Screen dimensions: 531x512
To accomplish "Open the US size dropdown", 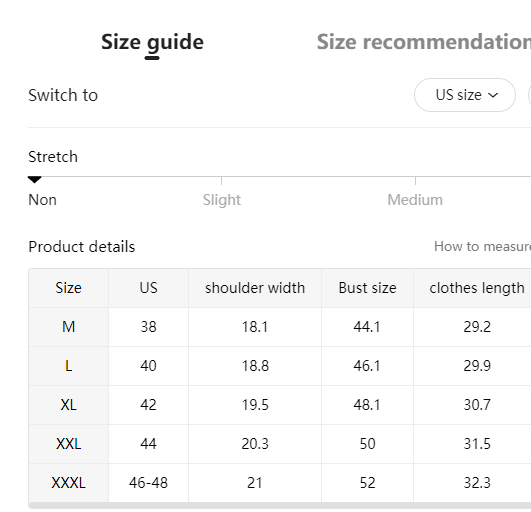I will pos(465,95).
